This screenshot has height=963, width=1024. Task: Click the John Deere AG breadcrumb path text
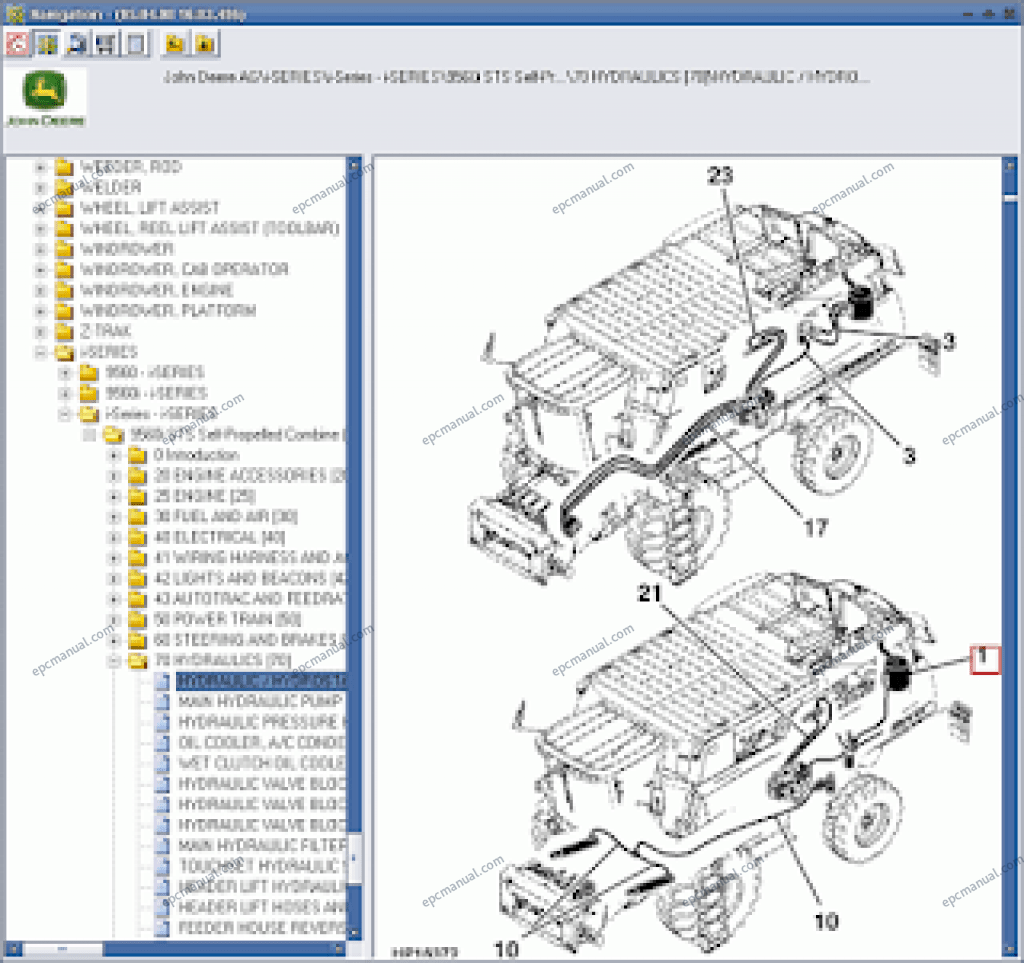[516, 77]
